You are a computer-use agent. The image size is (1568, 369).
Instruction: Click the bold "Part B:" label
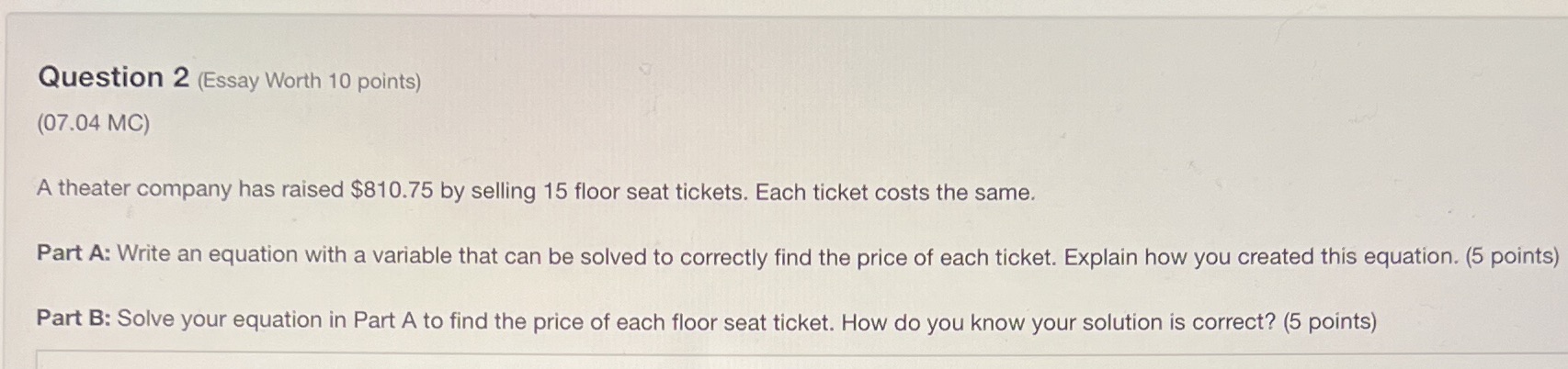74,319
